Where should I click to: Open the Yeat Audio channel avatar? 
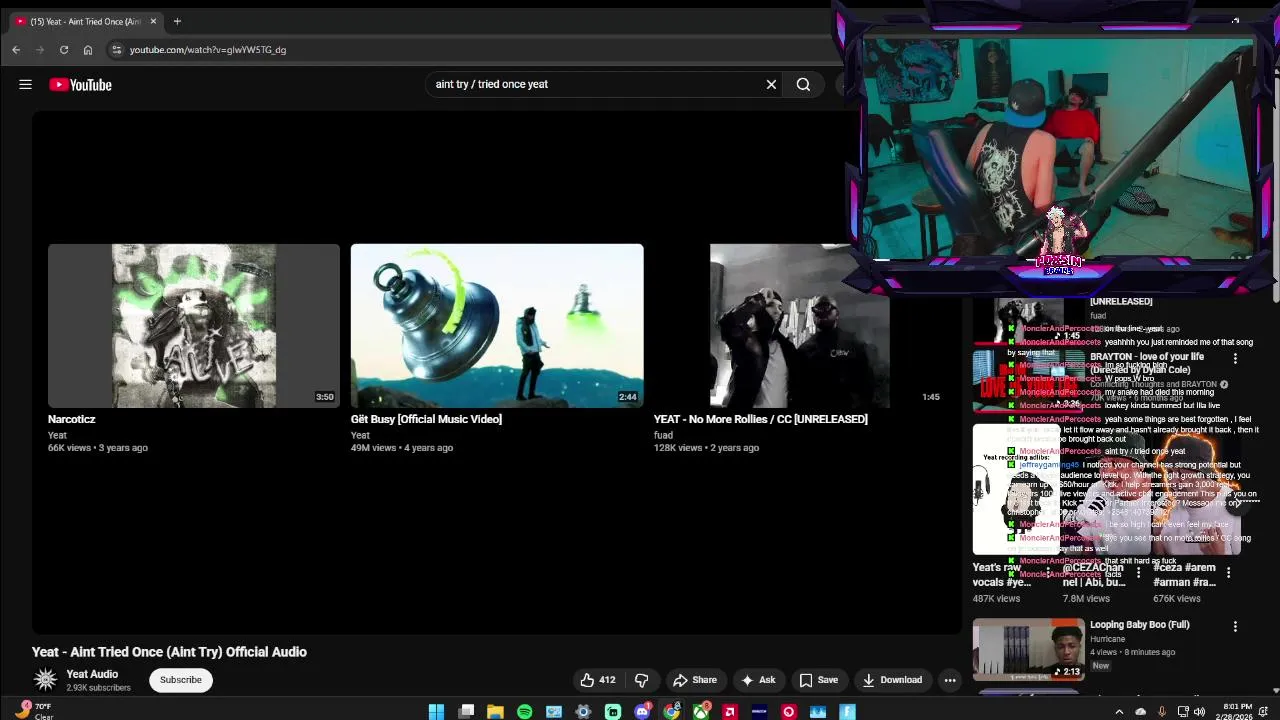click(45, 680)
